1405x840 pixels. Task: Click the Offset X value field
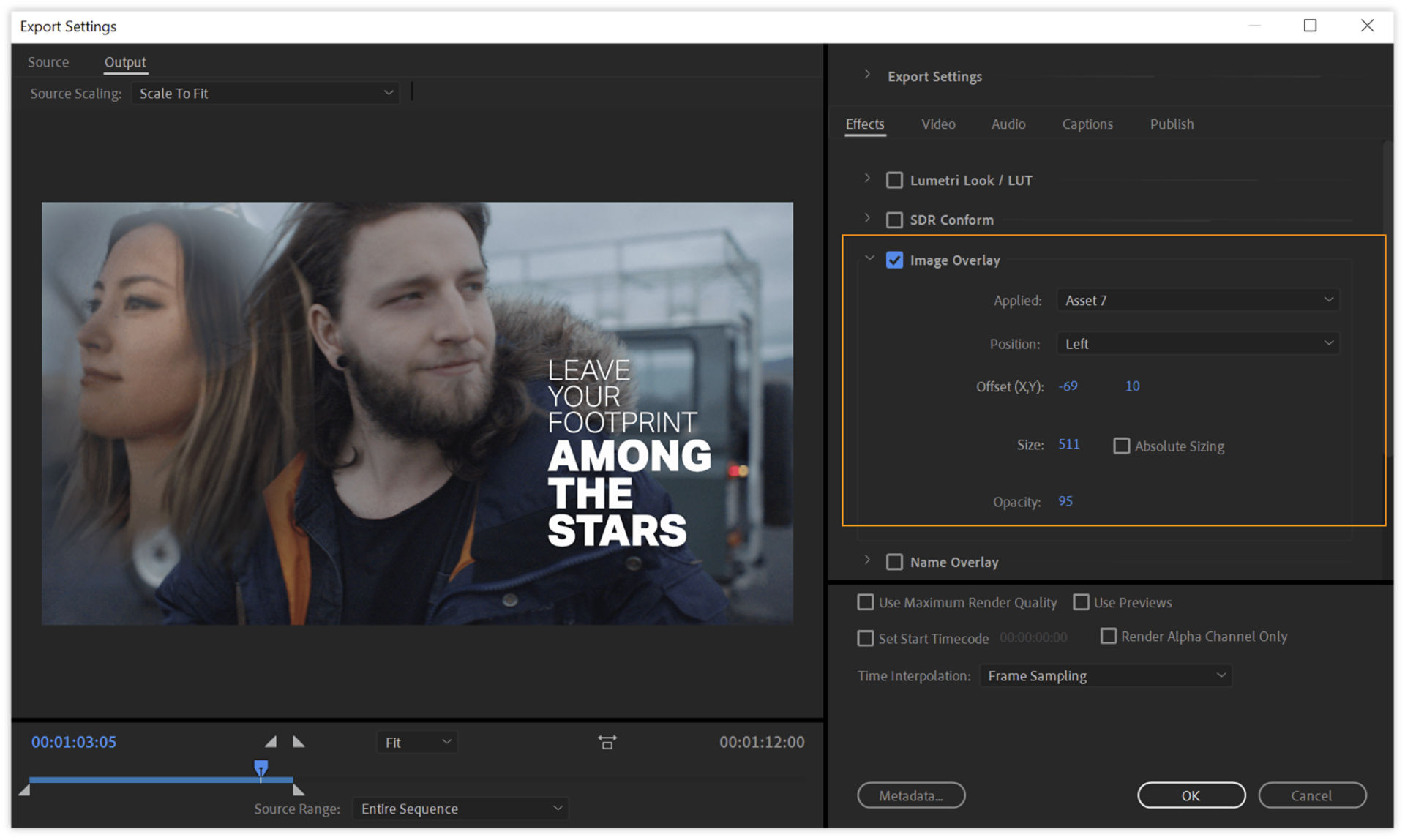click(1068, 386)
